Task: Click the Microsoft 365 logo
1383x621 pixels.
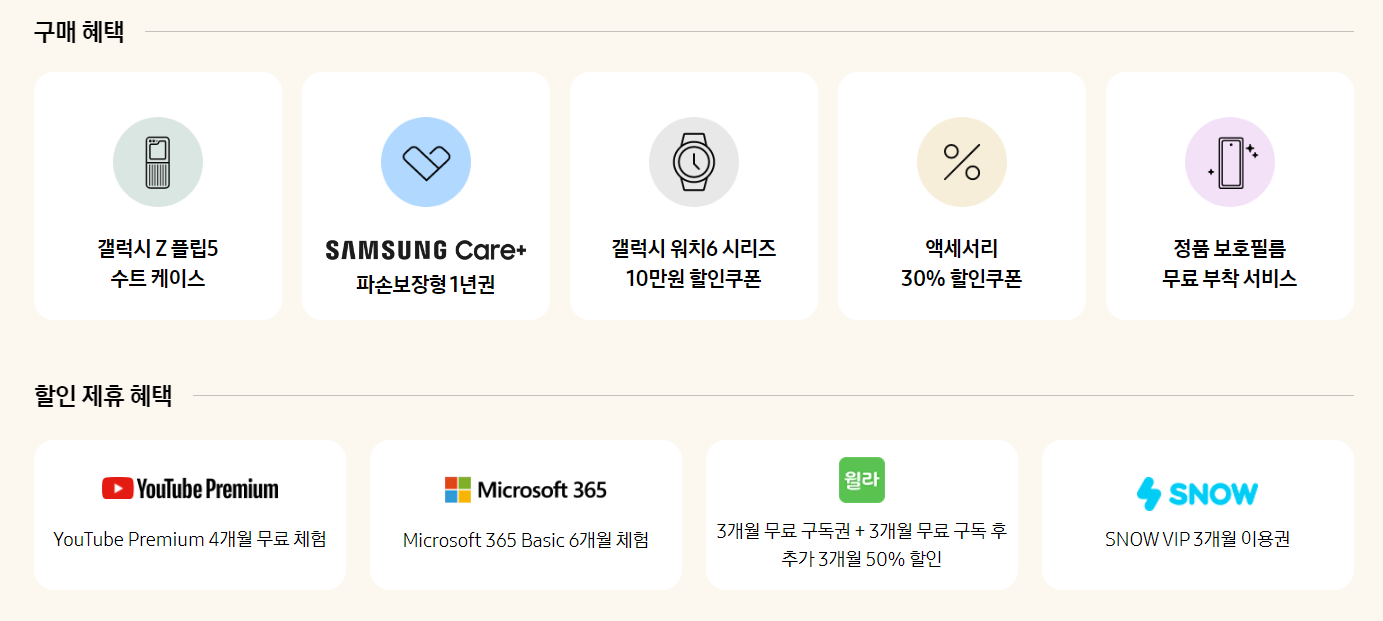Action: click(526, 487)
